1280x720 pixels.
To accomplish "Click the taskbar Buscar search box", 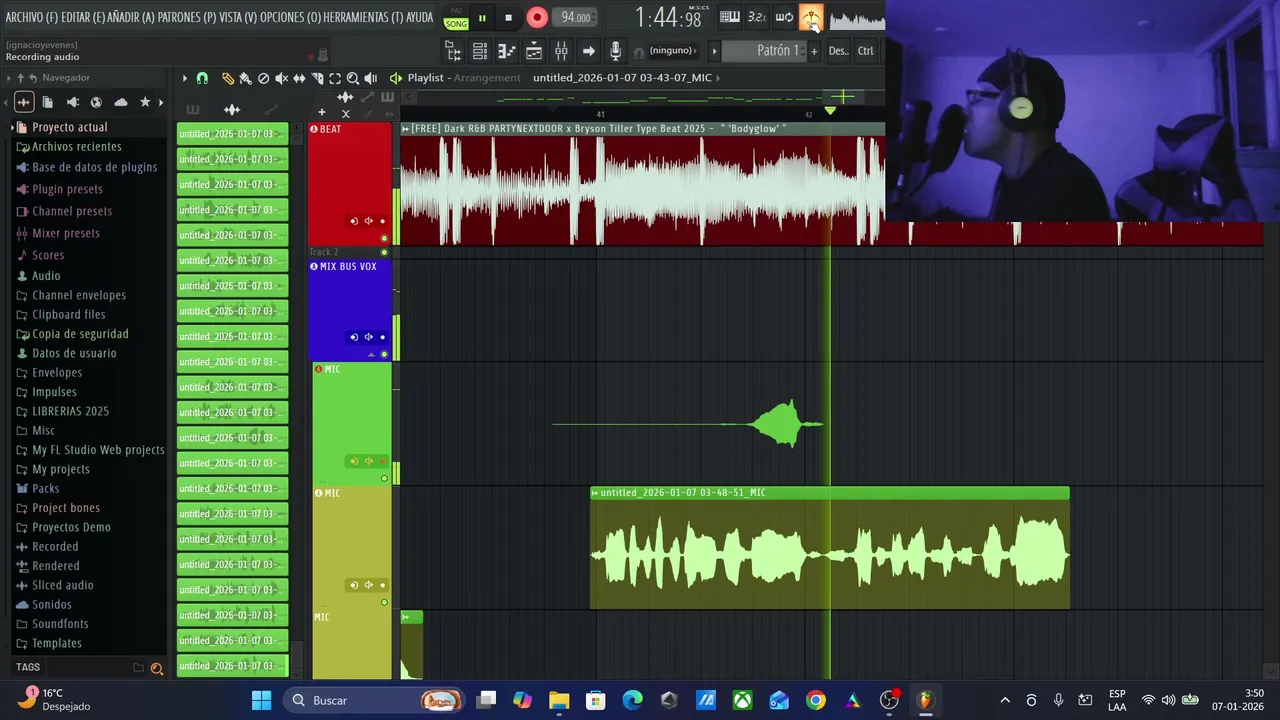I will click(x=372, y=700).
